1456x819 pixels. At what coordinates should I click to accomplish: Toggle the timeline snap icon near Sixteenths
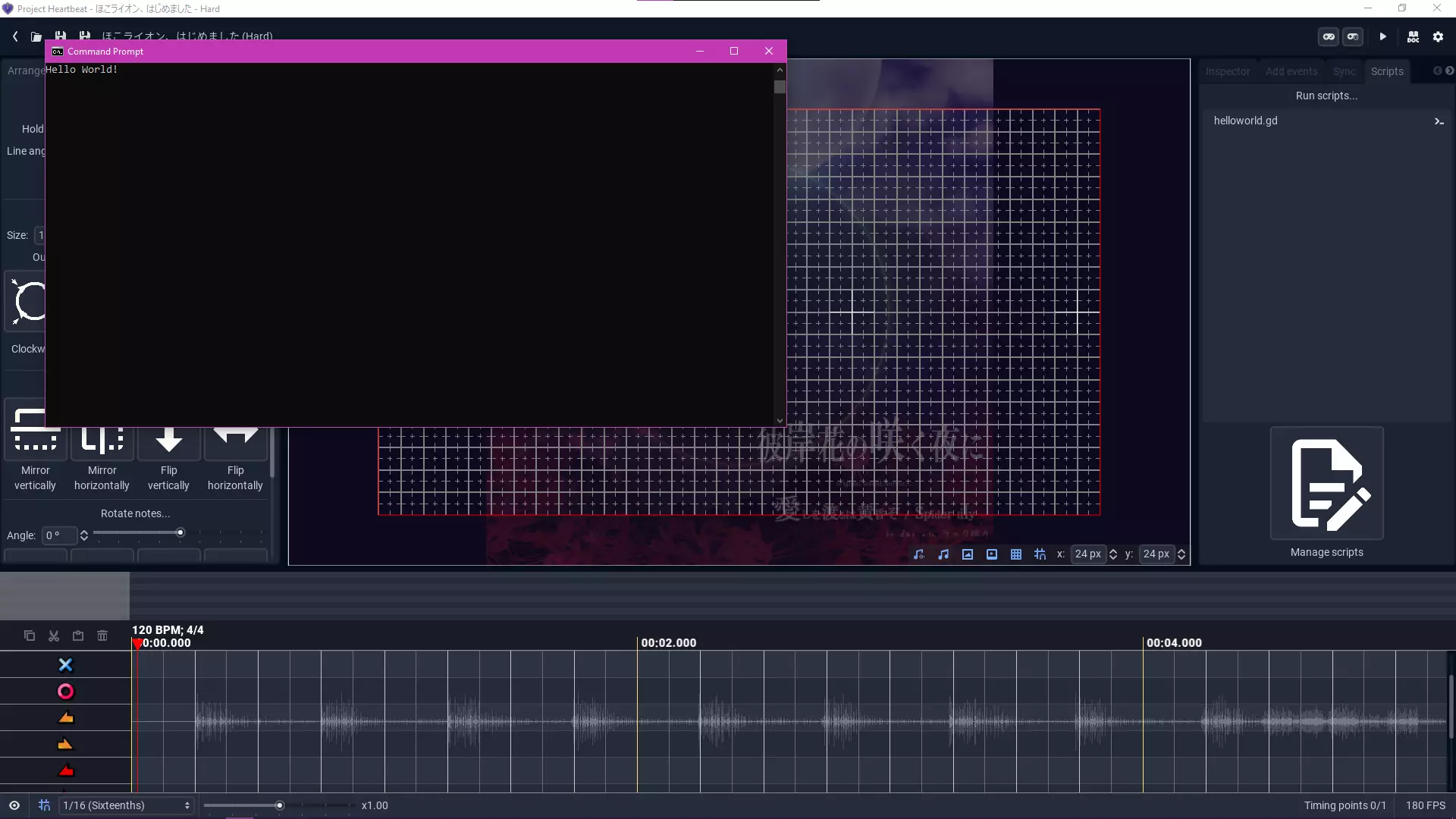(44, 805)
